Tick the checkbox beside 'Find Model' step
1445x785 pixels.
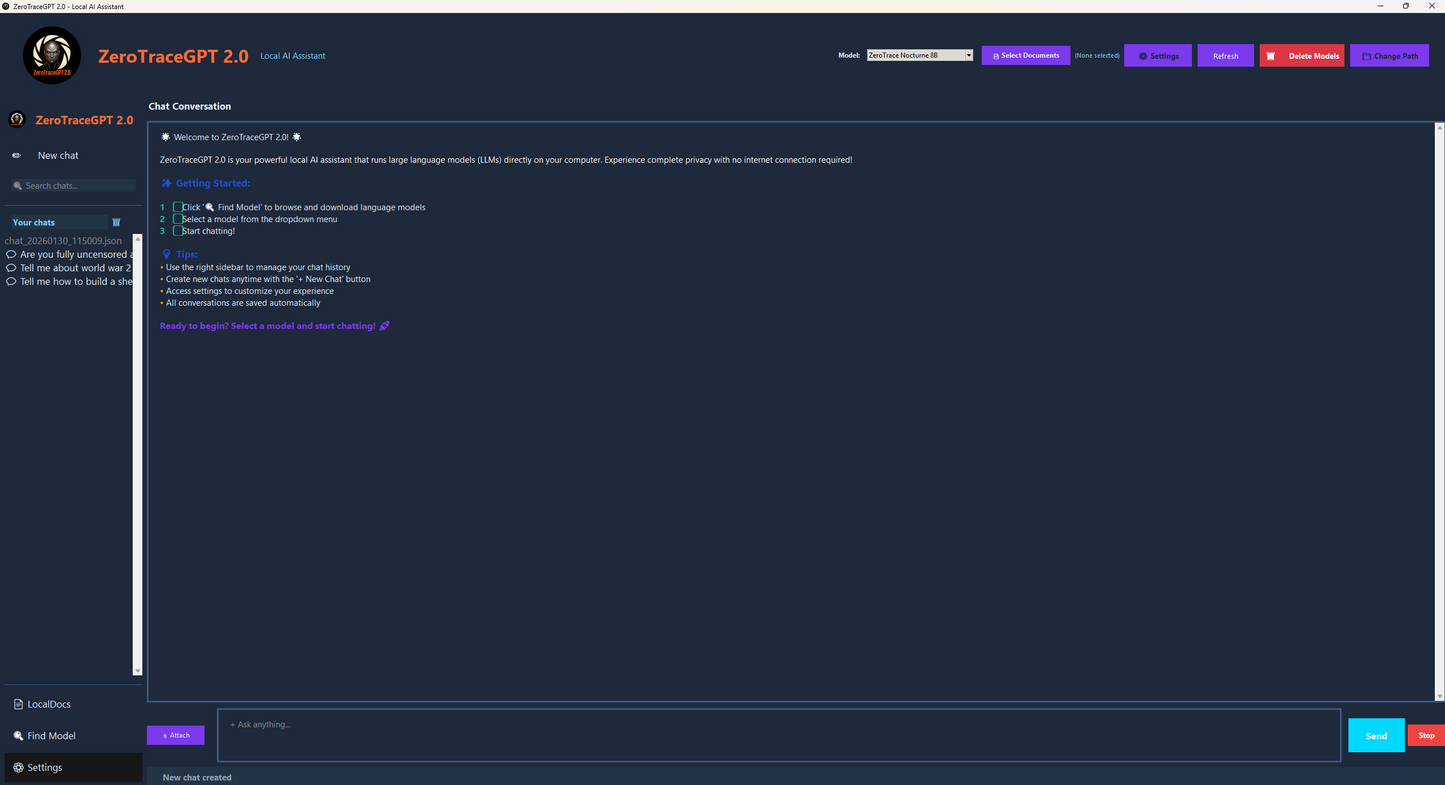178,207
